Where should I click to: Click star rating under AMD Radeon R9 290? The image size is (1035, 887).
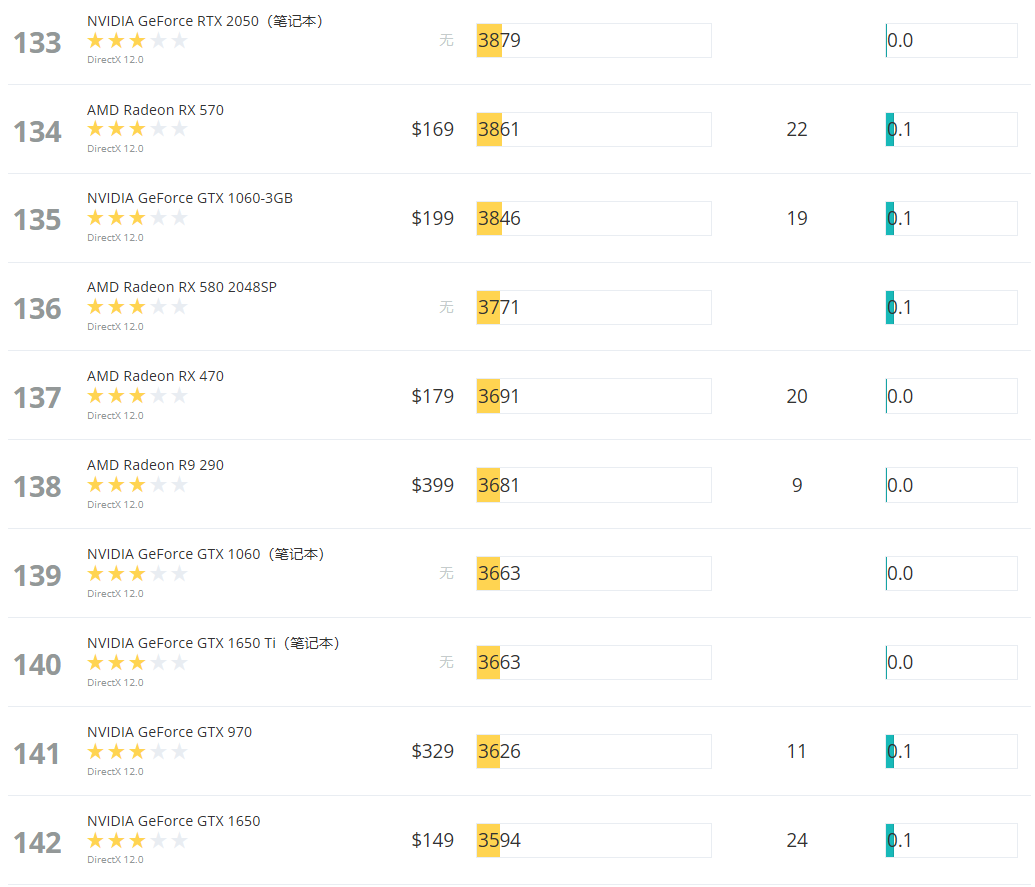(x=137, y=485)
